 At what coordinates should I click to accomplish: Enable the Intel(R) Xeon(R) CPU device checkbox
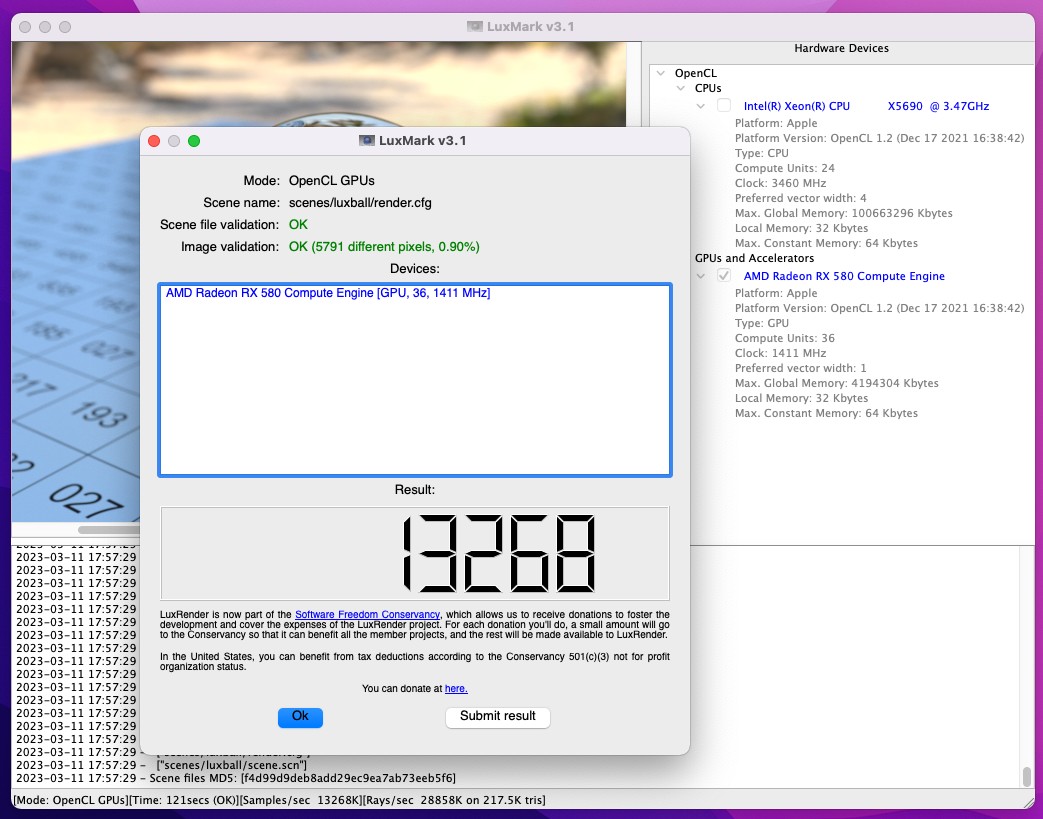(x=724, y=106)
